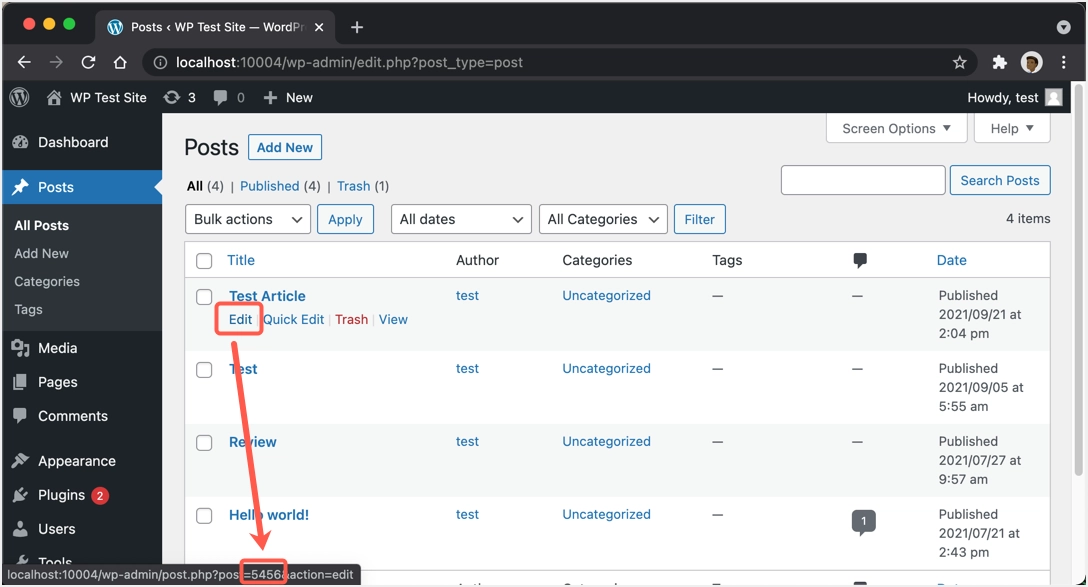Viewport: 1088px width, 587px height.
Task: Bookmark this page with the star icon
Action: (x=959, y=62)
